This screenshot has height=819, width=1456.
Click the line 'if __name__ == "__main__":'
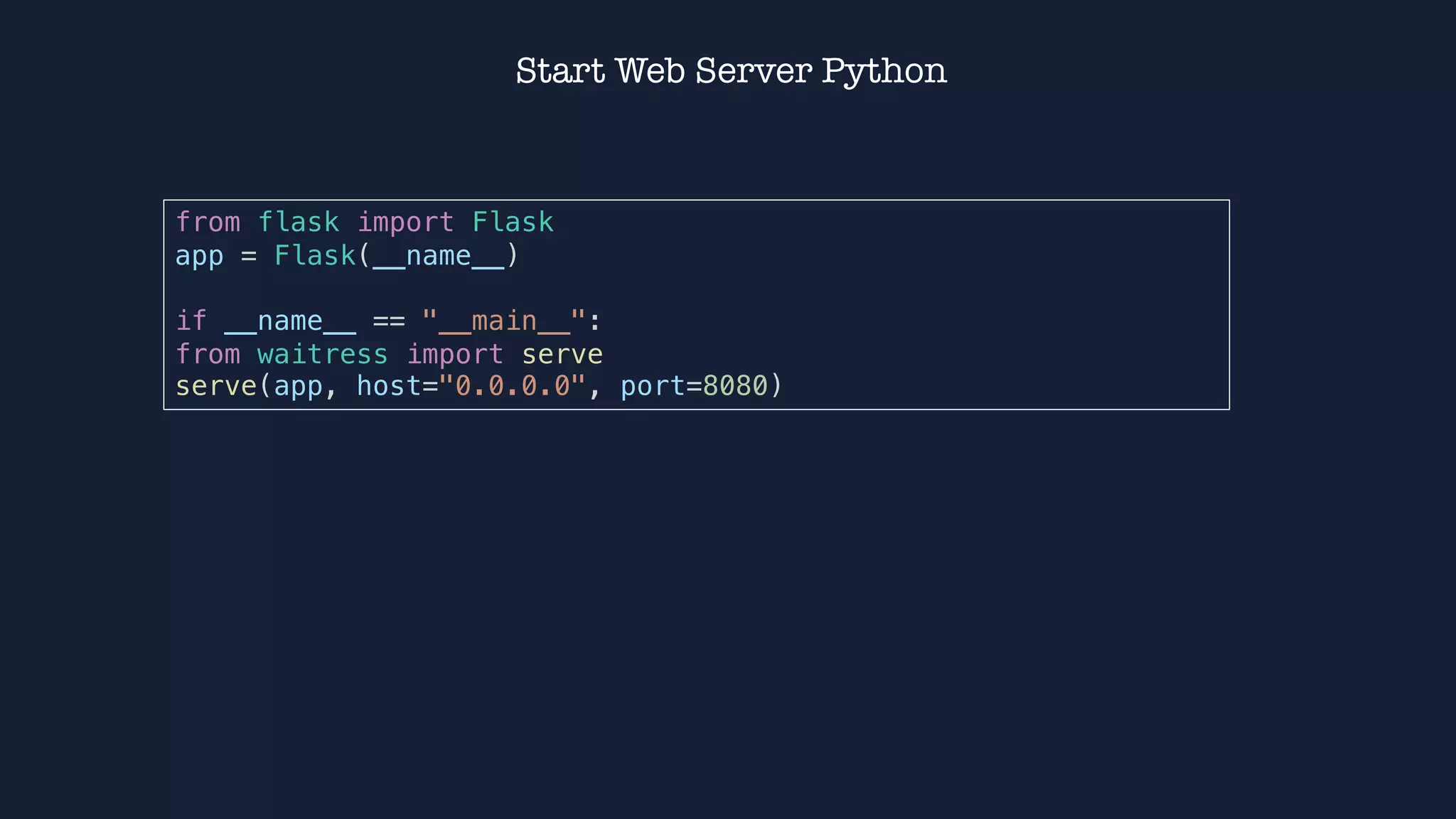tap(388, 321)
